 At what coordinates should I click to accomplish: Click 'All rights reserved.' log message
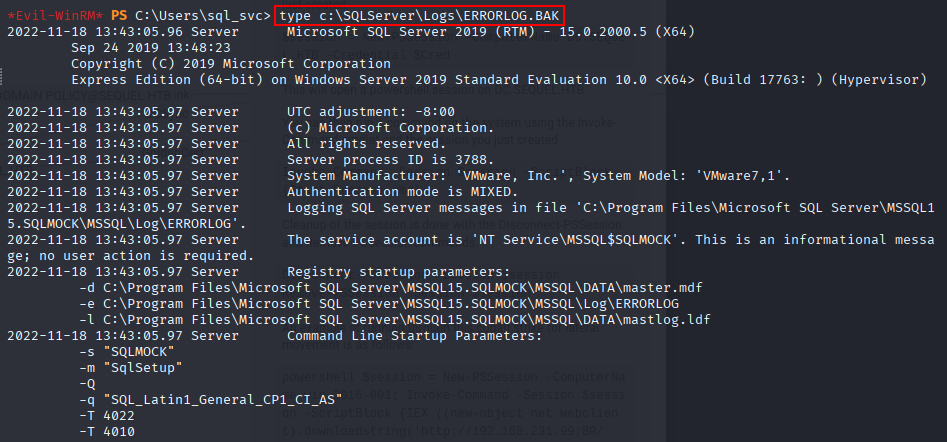[367, 144]
